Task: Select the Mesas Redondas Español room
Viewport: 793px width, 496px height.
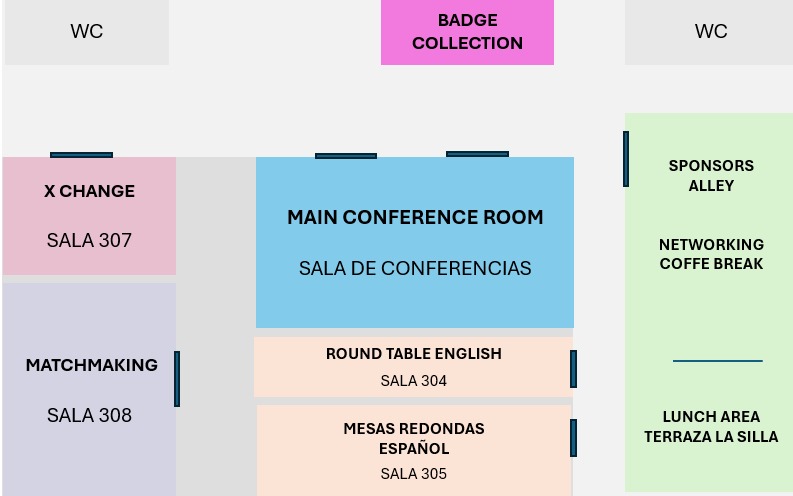Action: [x=413, y=449]
